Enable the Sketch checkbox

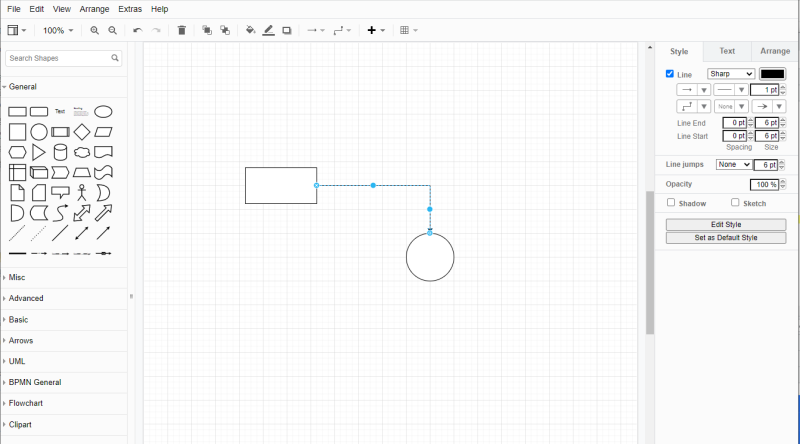tap(735, 203)
